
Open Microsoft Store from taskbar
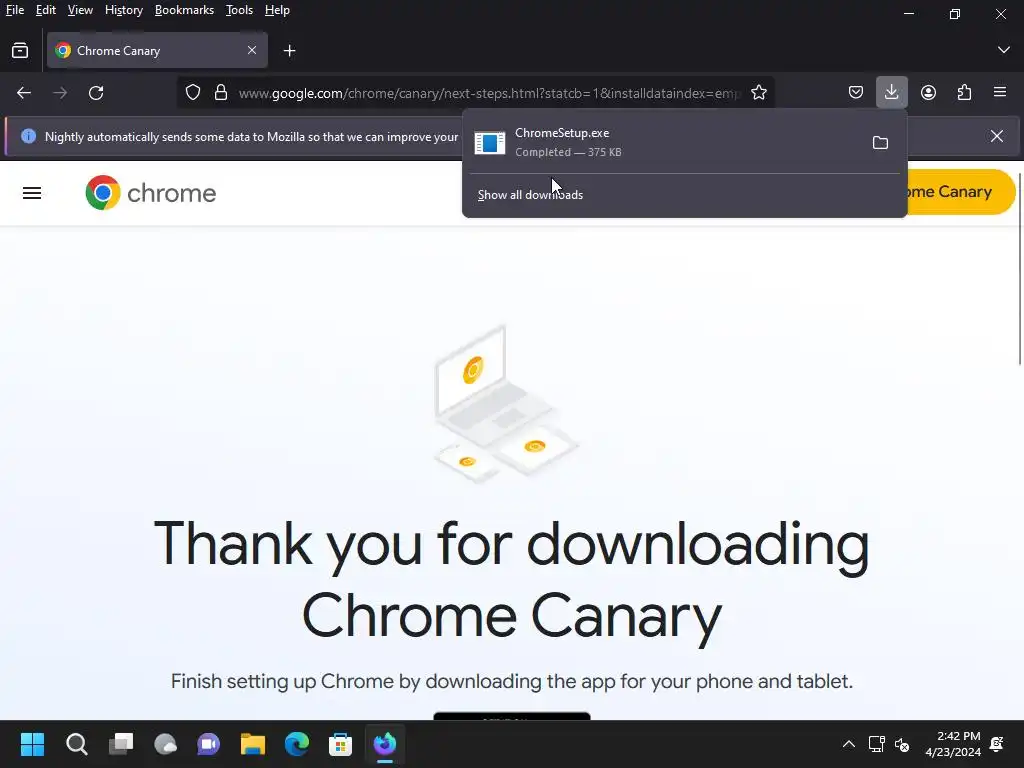point(340,744)
